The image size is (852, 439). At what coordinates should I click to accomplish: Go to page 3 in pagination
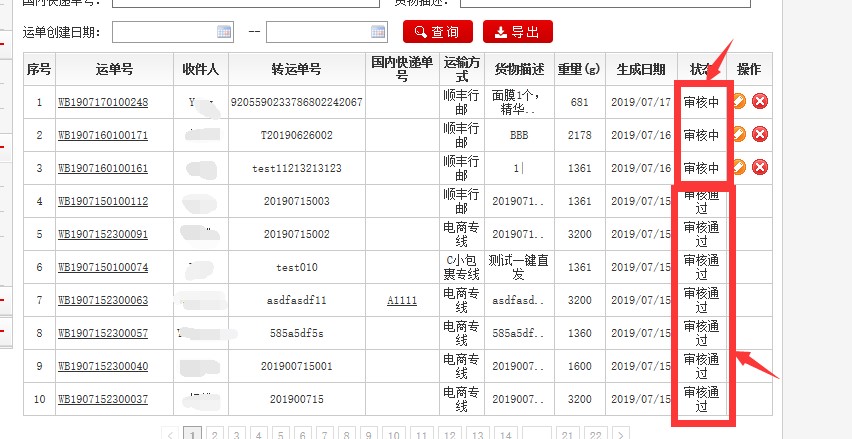pos(236,435)
